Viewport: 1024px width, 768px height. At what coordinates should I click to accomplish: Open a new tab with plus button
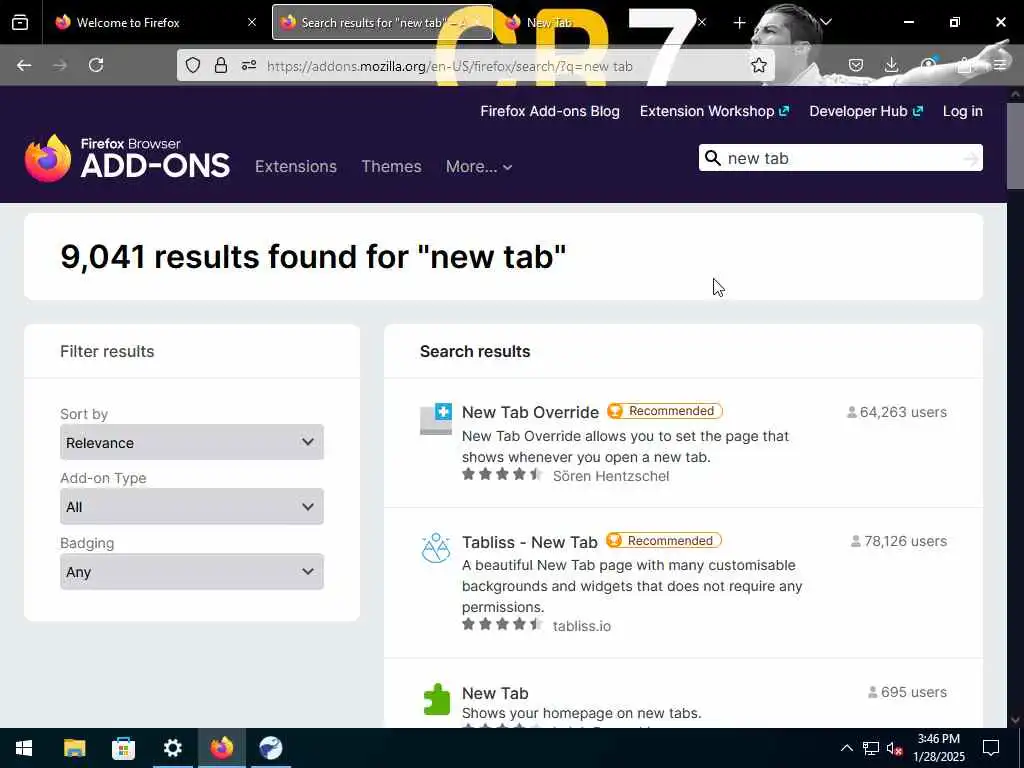(x=739, y=23)
